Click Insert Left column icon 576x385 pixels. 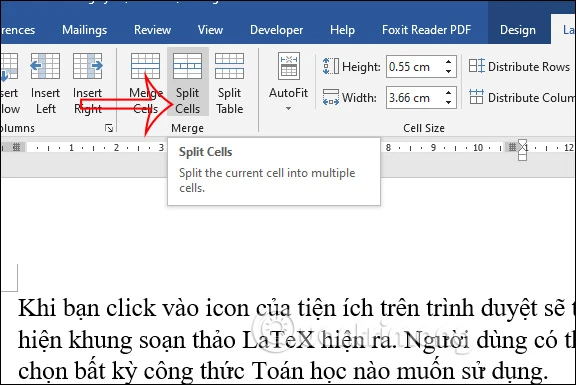tap(45, 66)
